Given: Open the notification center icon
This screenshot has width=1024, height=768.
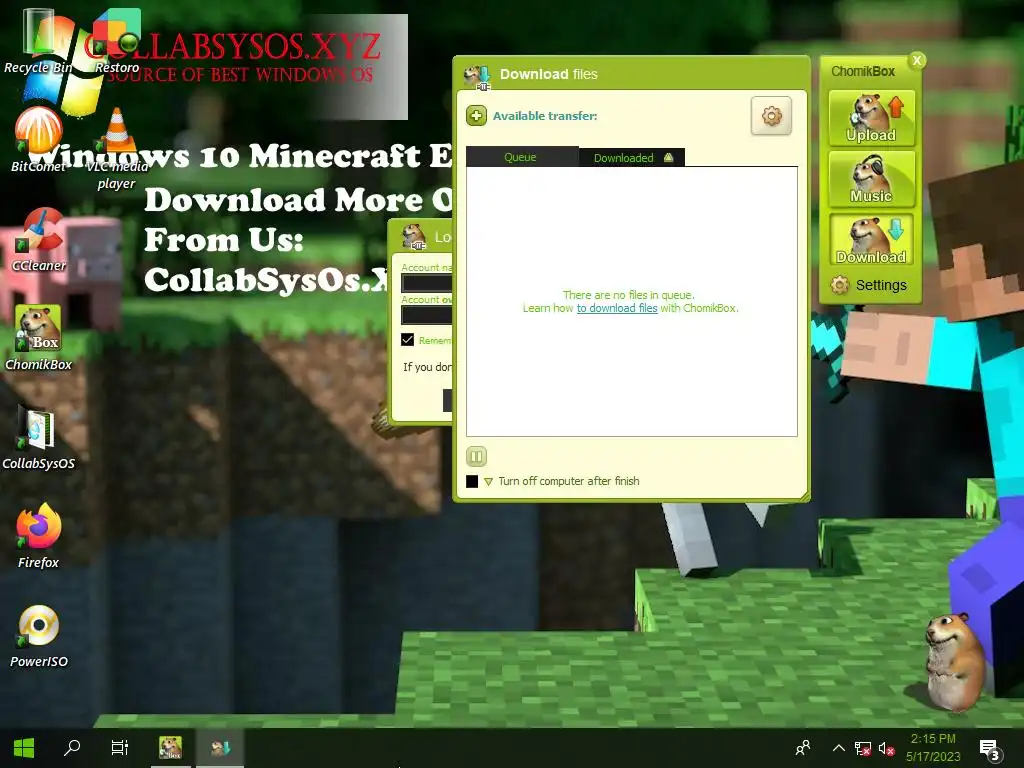Looking at the screenshot, I should tap(990, 749).
